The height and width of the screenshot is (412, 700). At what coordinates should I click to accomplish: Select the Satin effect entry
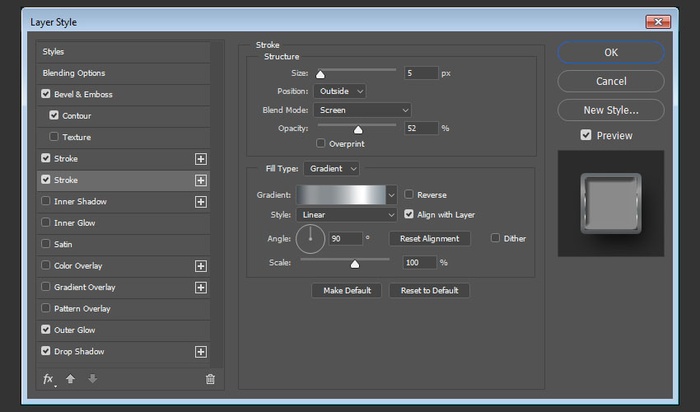62,244
